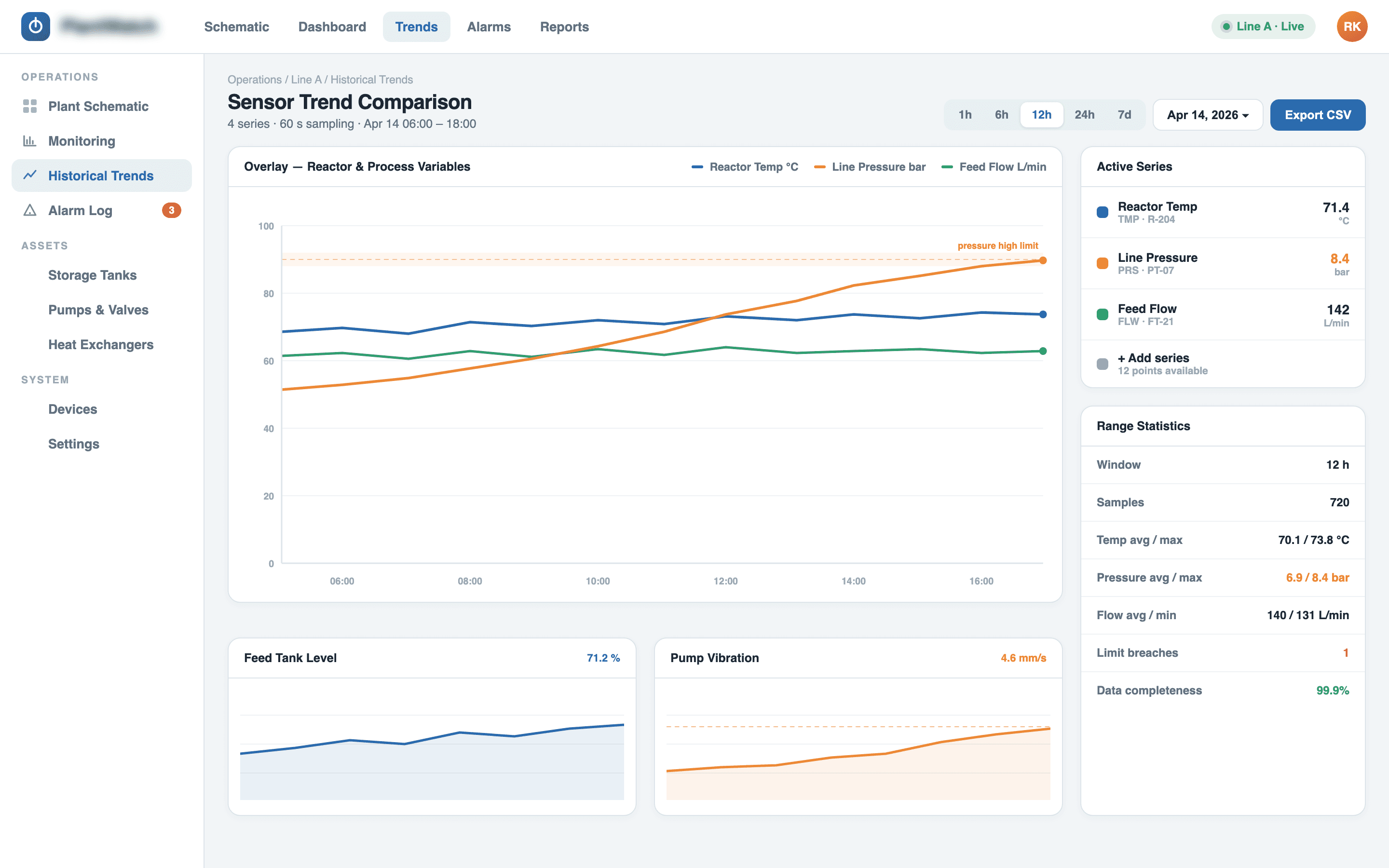
Task: Switch to the Dashboard tab
Action: click(332, 27)
